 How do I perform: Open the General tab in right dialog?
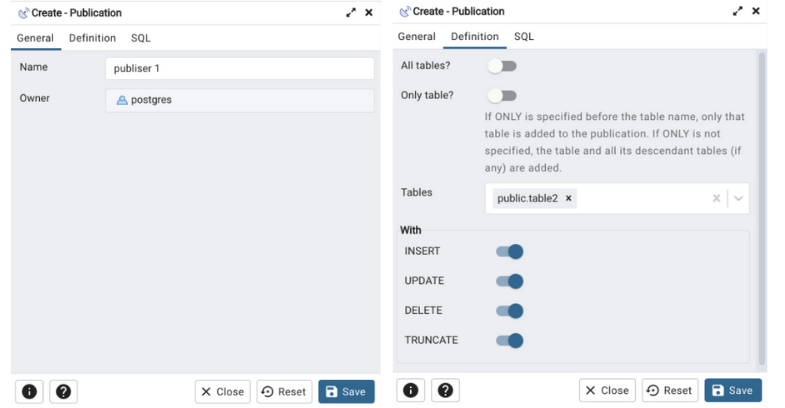(x=417, y=37)
